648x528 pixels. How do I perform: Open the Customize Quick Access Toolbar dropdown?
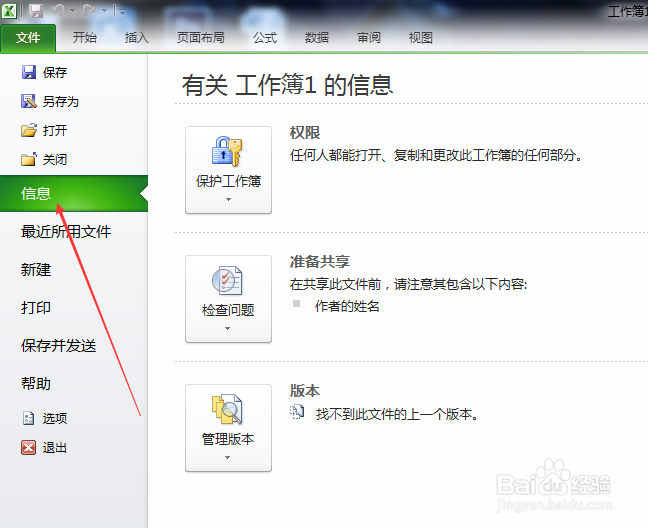[x=122, y=12]
